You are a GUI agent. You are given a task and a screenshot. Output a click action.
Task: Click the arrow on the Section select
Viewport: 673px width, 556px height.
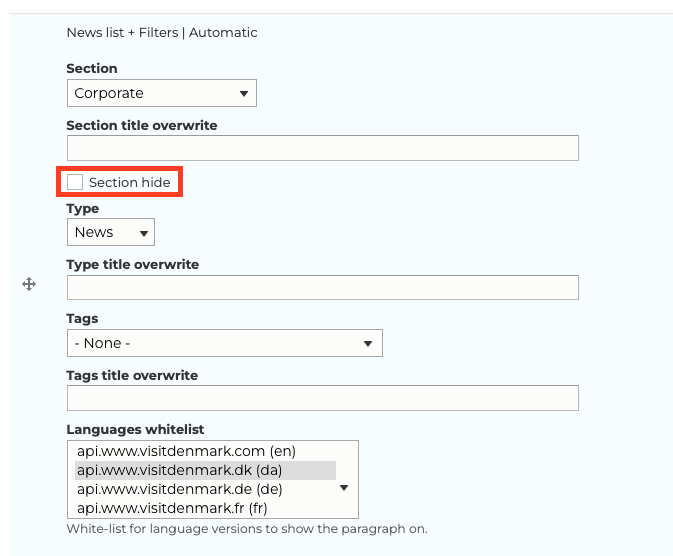pos(244,93)
